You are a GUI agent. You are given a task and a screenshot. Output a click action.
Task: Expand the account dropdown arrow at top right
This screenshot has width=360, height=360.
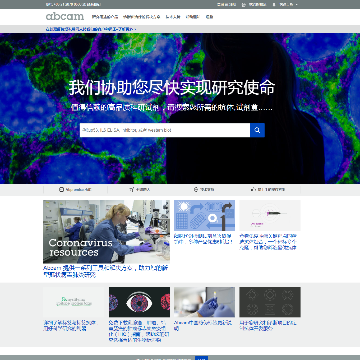point(296,5)
